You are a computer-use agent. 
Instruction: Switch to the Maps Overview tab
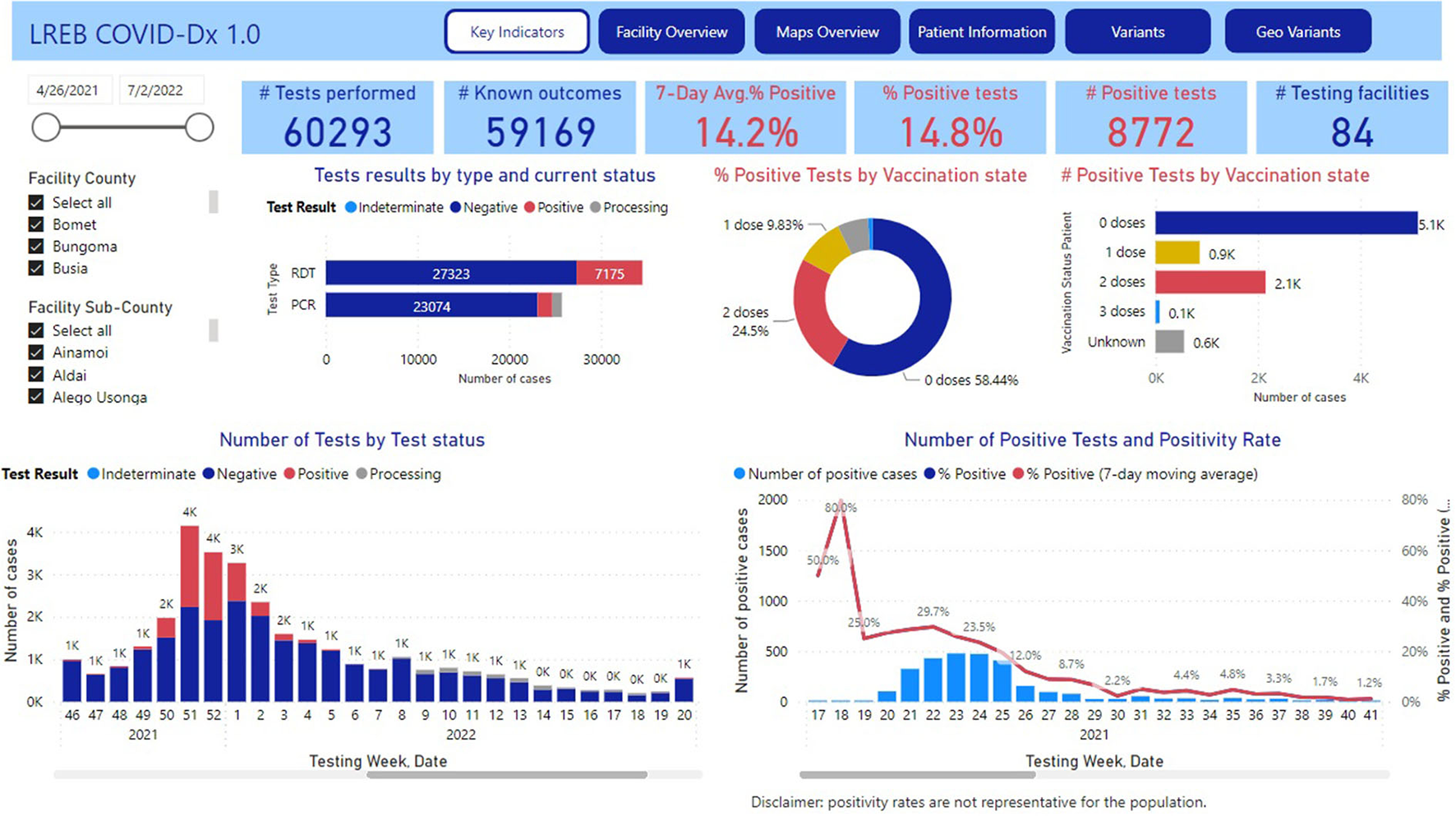pyautogui.click(x=827, y=32)
